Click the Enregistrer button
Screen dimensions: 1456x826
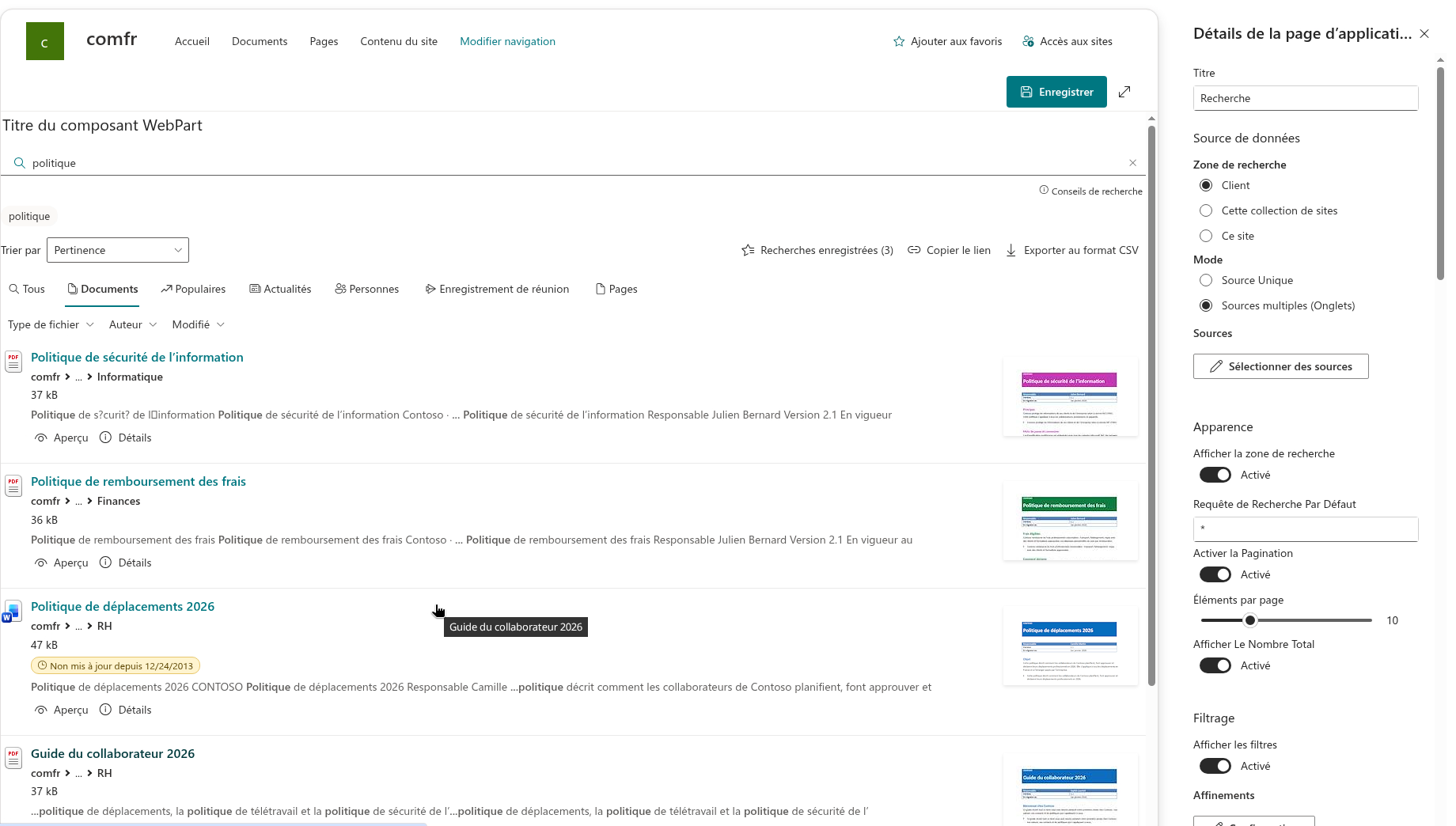click(1056, 92)
